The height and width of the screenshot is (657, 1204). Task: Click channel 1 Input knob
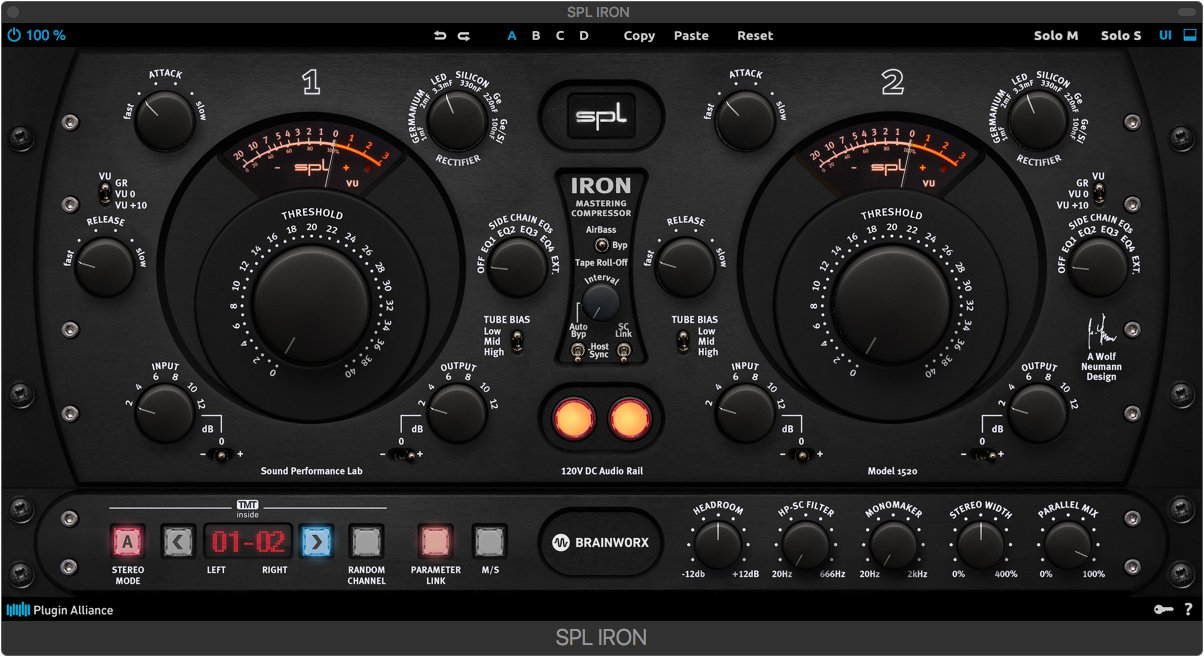tap(163, 414)
